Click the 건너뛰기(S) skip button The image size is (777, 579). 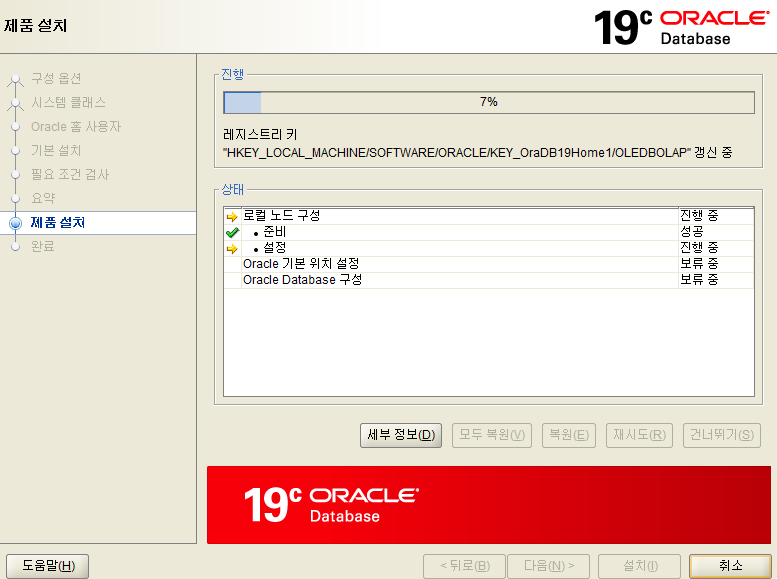coord(722,435)
